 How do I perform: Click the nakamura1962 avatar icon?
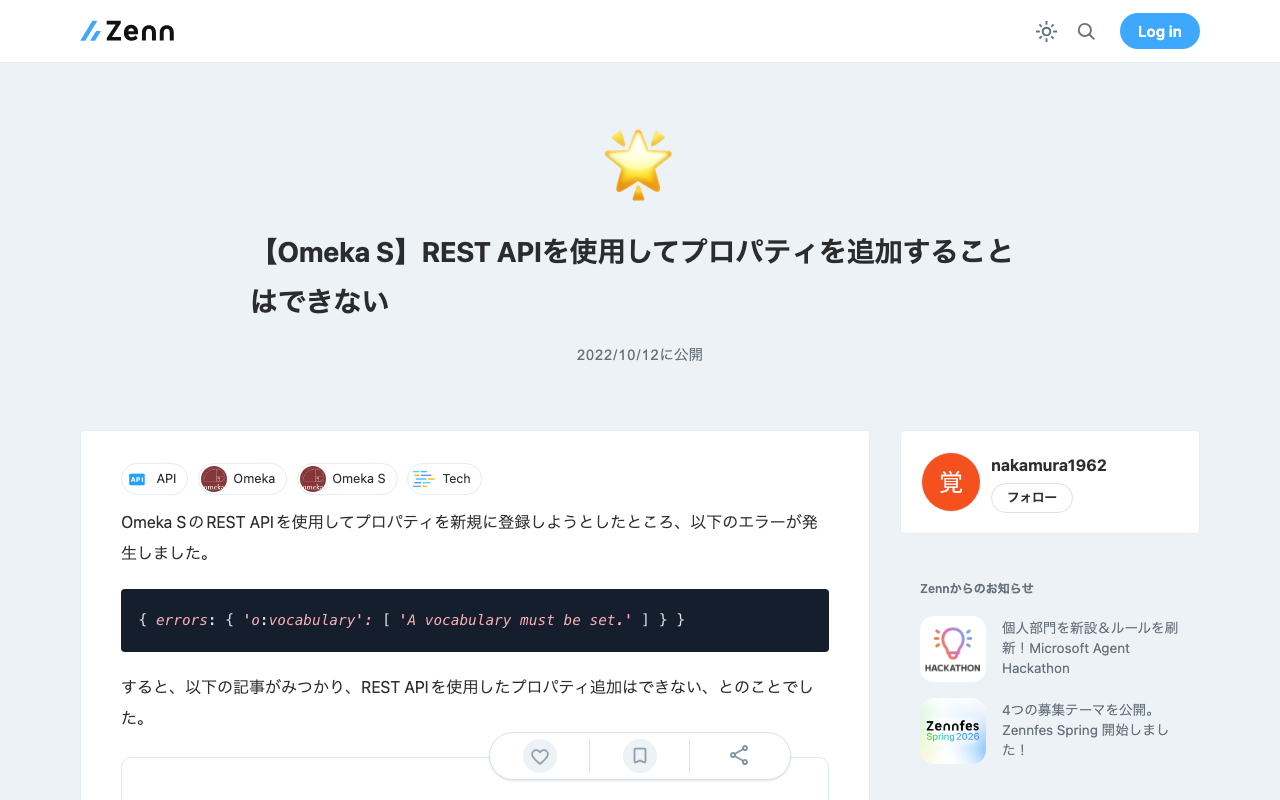(x=951, y=482)
